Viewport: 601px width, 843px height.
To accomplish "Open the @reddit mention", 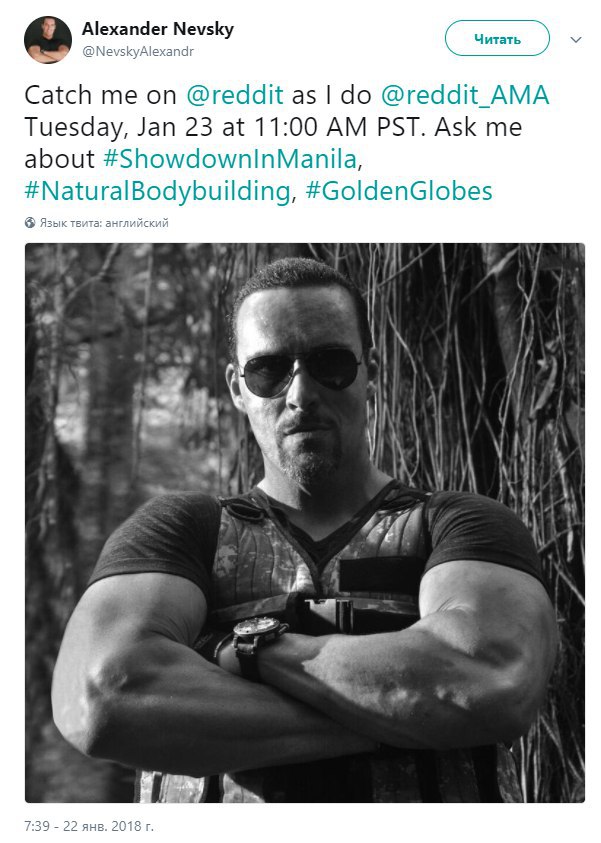I will (x=234, y=95).
